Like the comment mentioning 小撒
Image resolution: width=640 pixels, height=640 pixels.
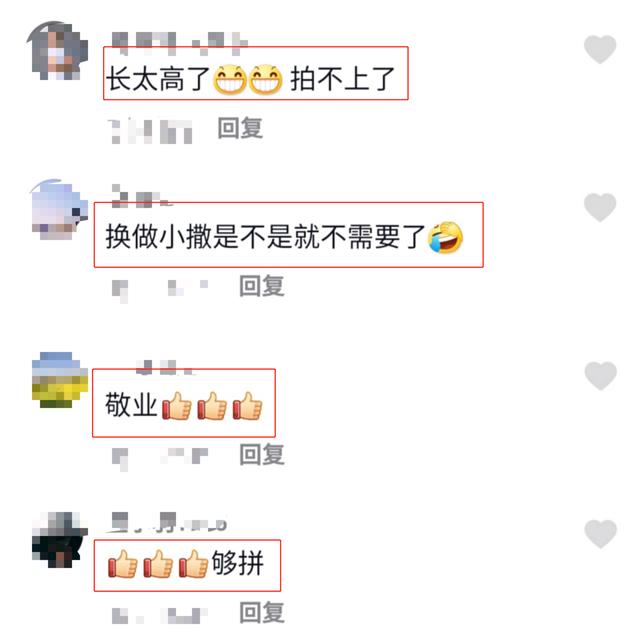click(600, 207)
